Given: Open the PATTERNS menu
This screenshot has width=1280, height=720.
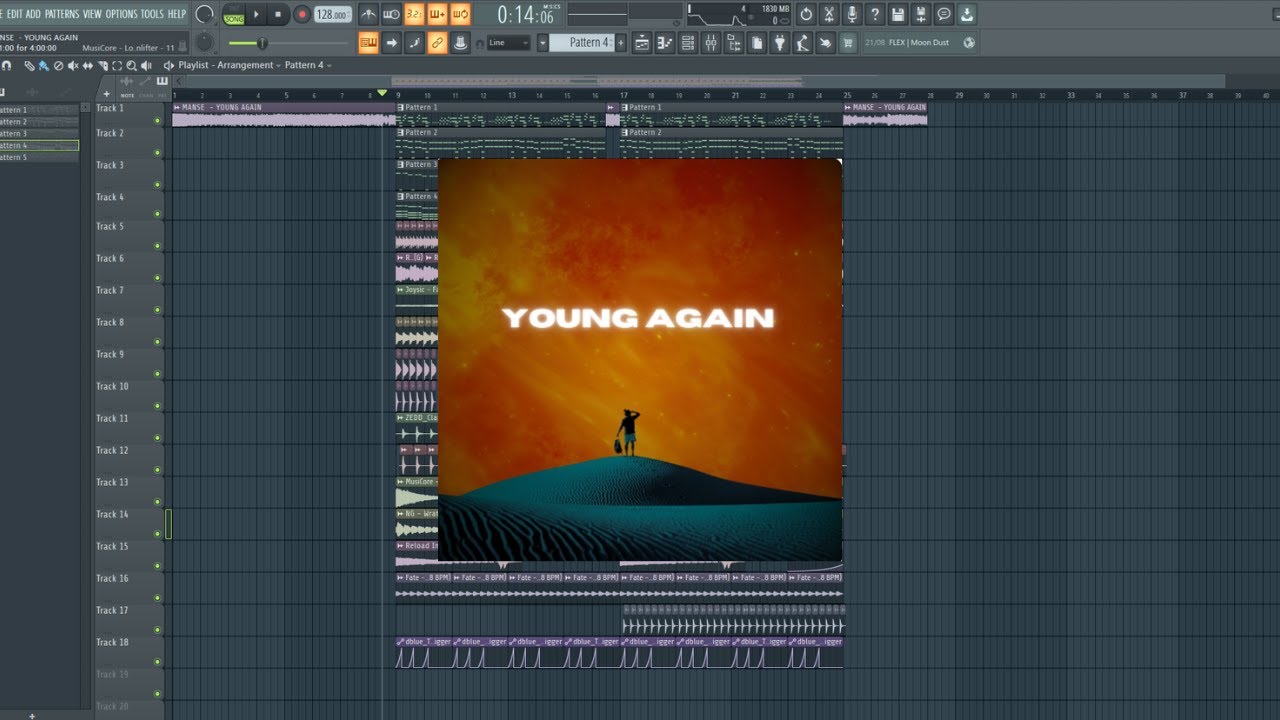Looking at the screenshot, I should pos(62,14).
